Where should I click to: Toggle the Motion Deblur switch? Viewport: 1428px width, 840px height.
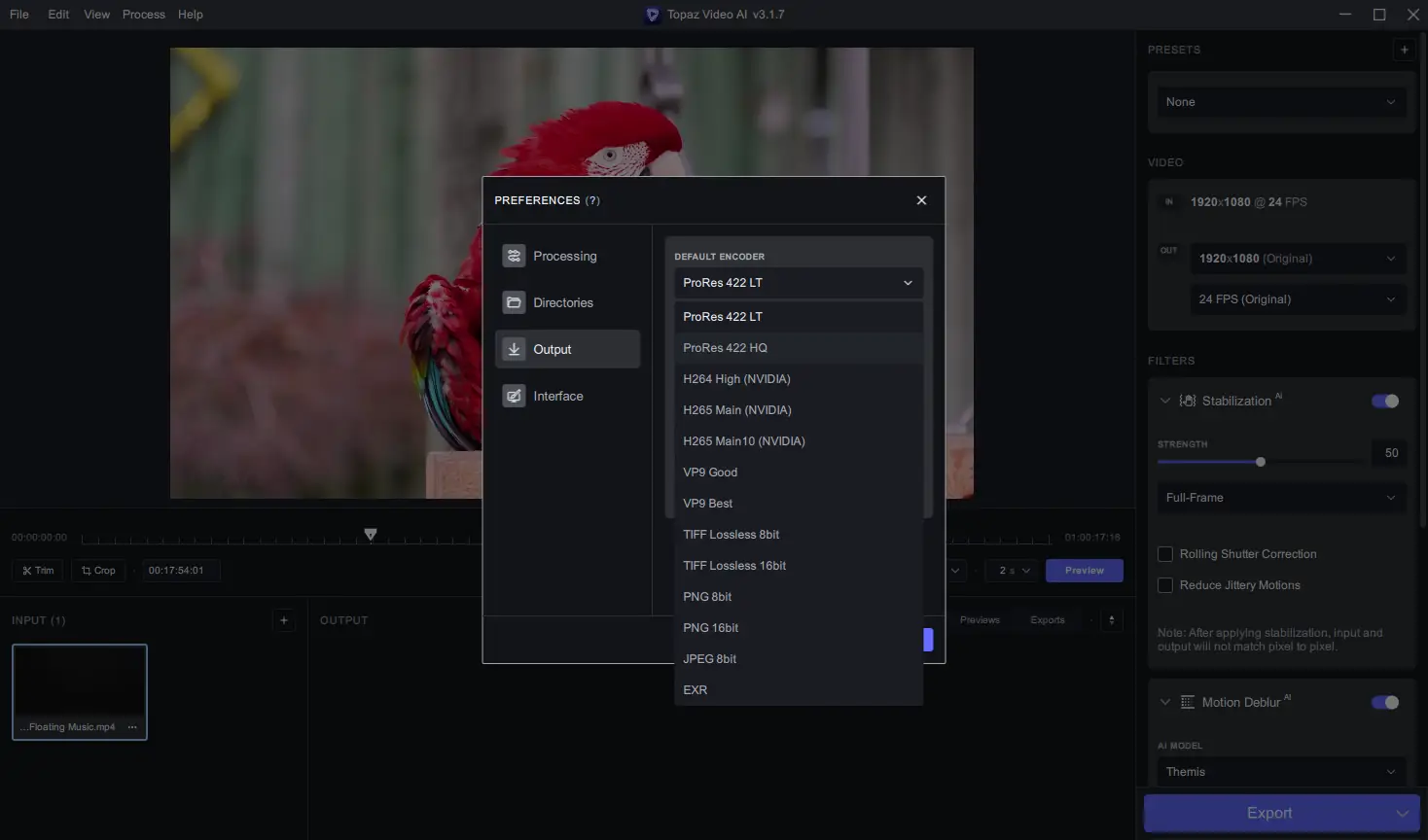[x=1385, y=702]
